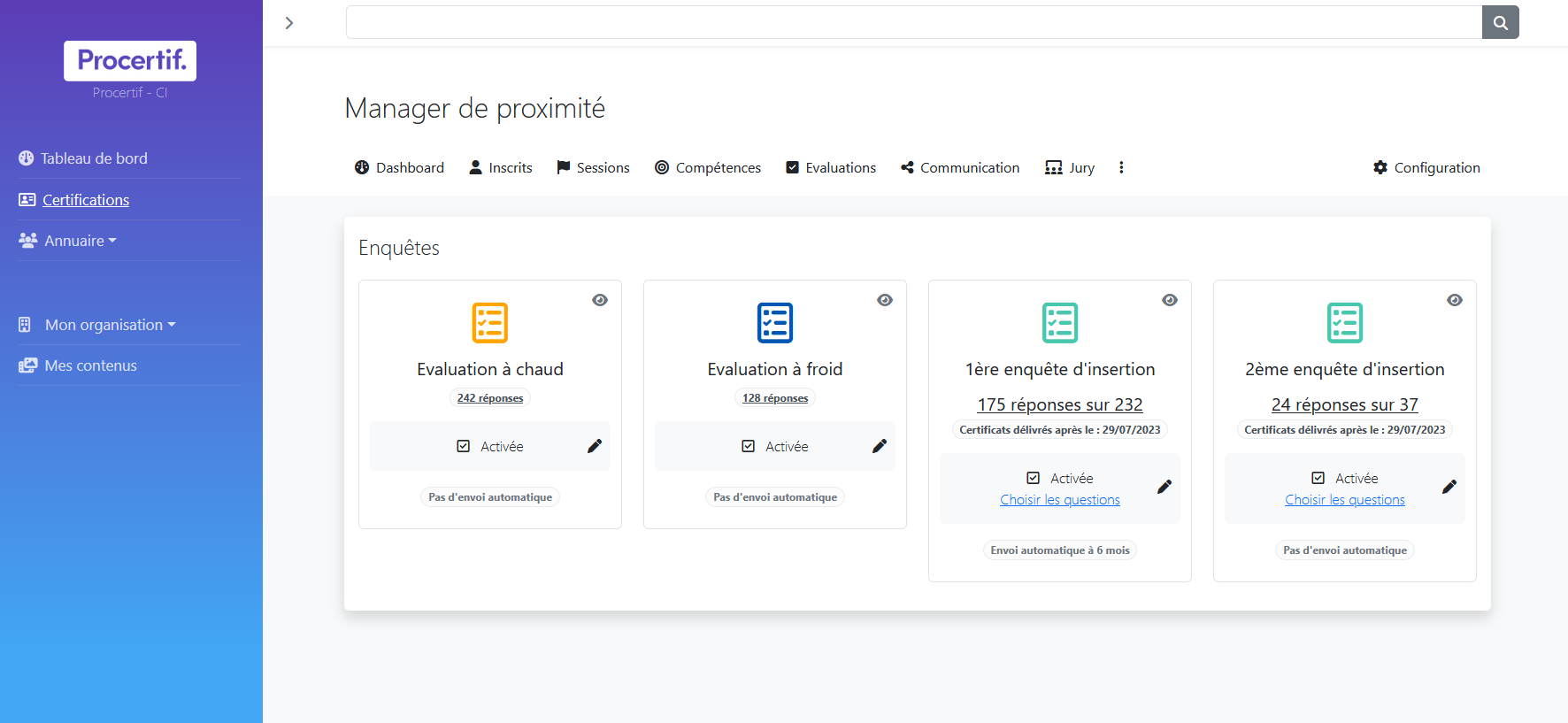Expand Mon organisation dropdown
The height and width of the screenshot is (723, 1568).
(x=109, y=325)
